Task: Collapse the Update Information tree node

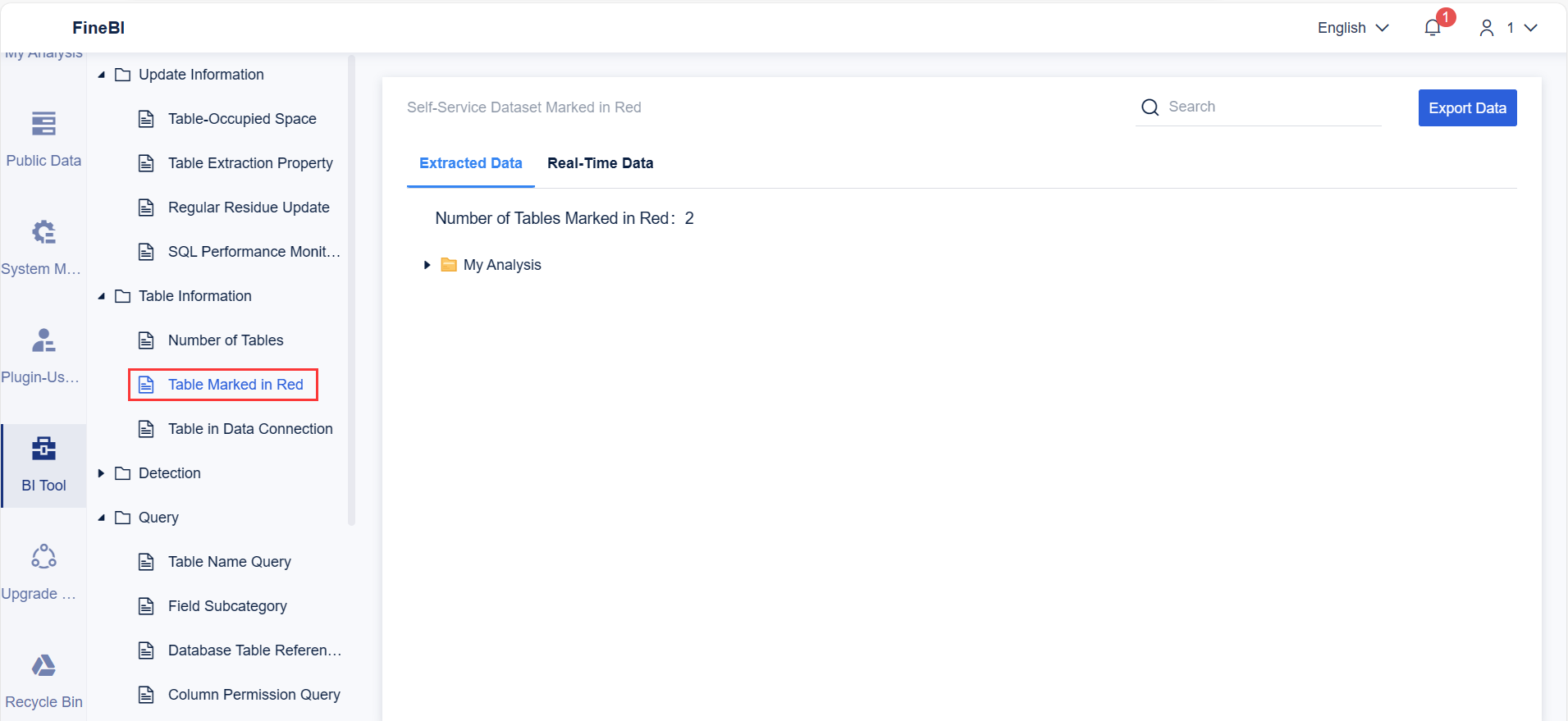Action: (102, 75)
